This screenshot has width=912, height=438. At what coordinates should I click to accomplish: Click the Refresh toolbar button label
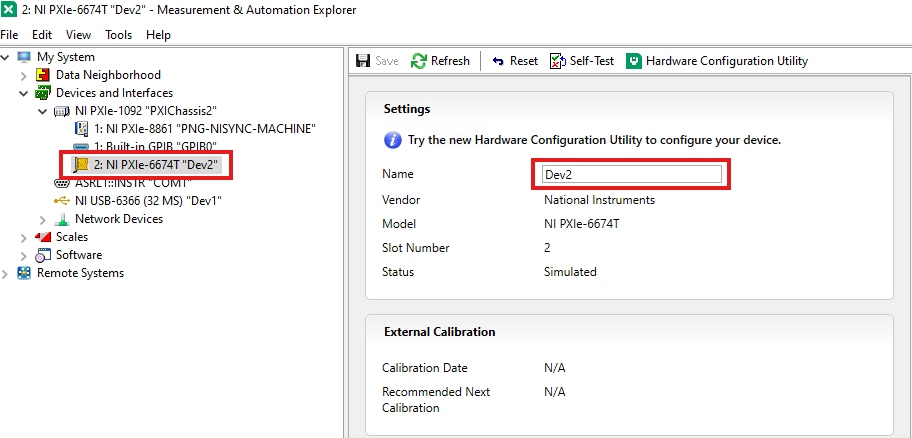tap(450, 61)
